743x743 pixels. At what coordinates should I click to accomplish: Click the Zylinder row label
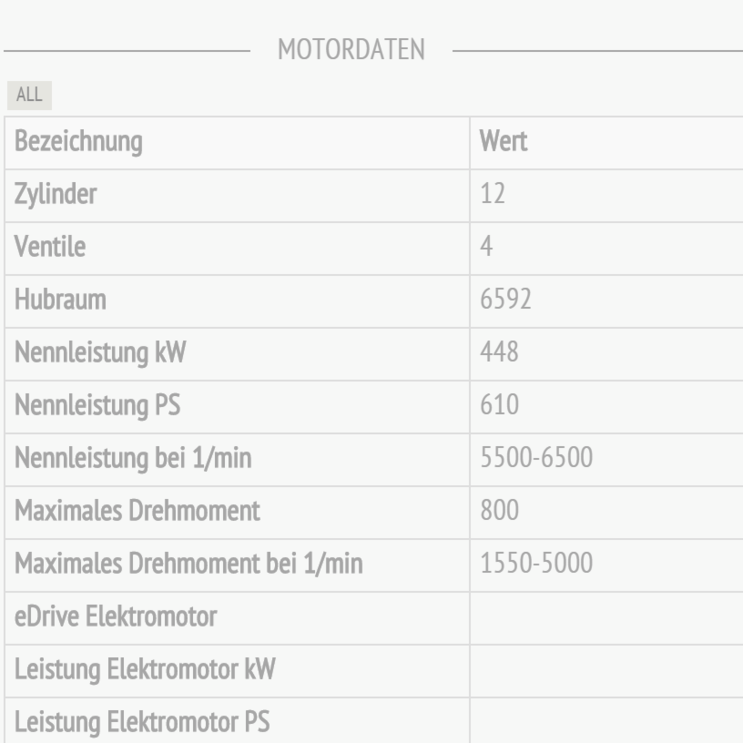(x=56, y=195)
